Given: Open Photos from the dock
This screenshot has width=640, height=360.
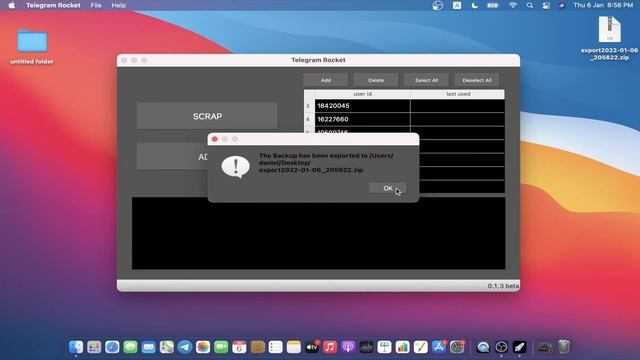Looking at the screenshot, I should [x=203, y=347].
